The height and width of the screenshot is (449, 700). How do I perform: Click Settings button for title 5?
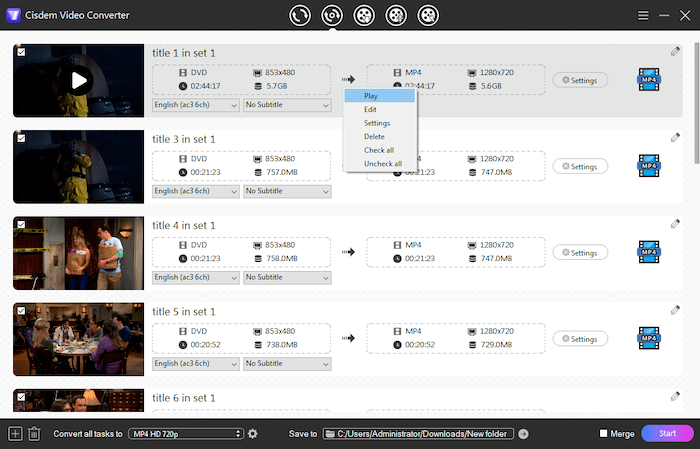click(x=580, y=339)
